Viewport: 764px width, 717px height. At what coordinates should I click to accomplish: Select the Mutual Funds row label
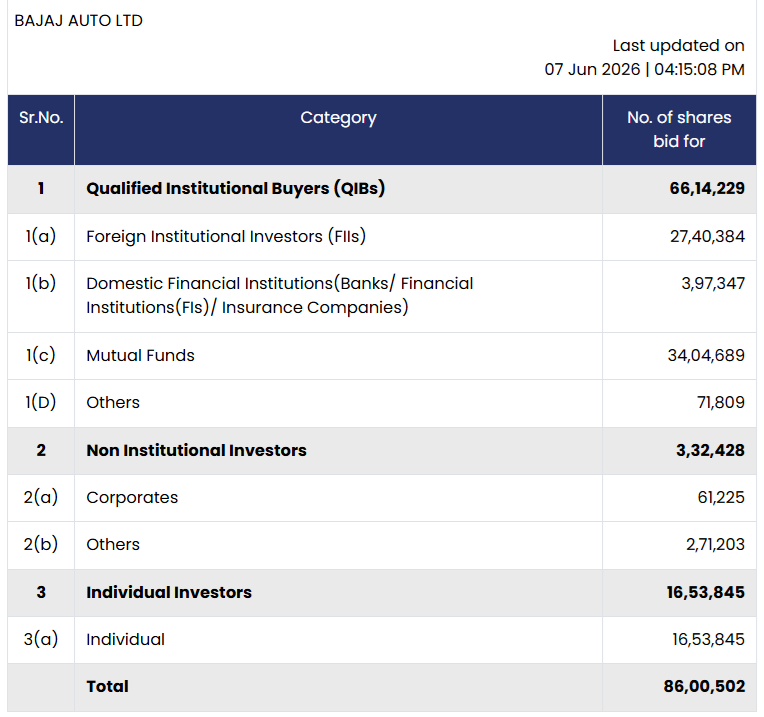140,355
